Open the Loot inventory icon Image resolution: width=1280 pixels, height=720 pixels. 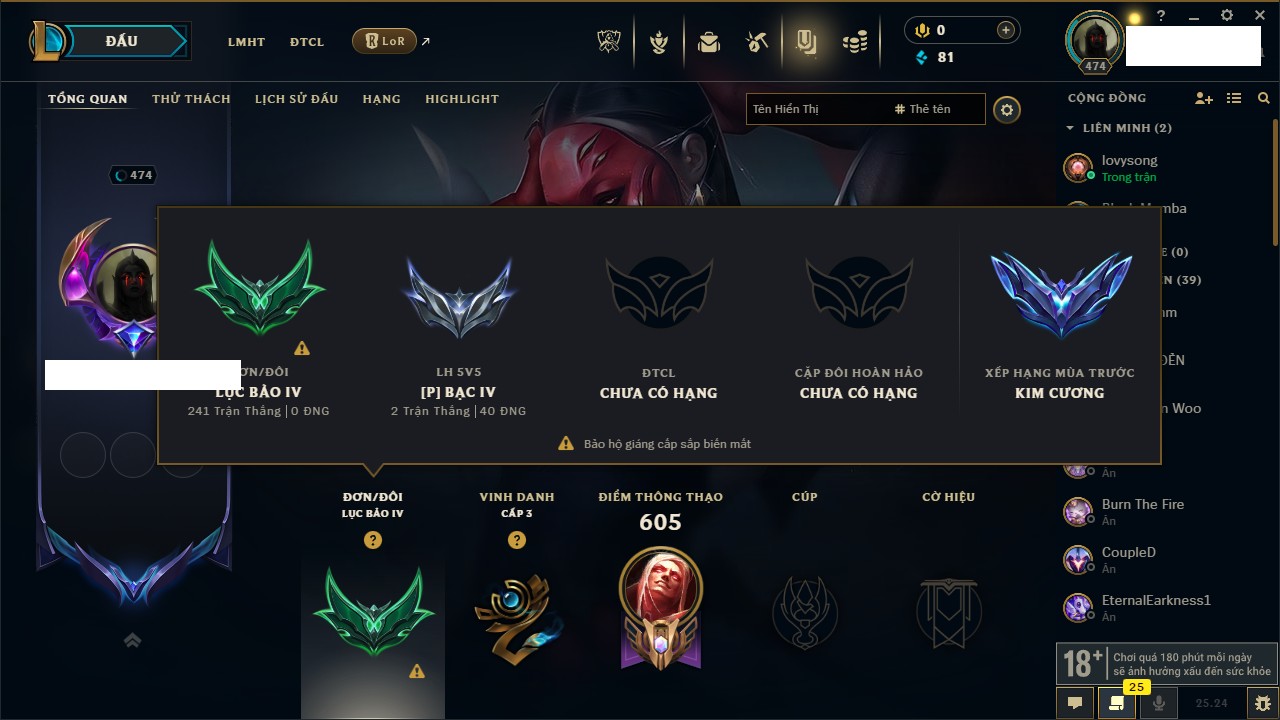click(x=806, y=42)
